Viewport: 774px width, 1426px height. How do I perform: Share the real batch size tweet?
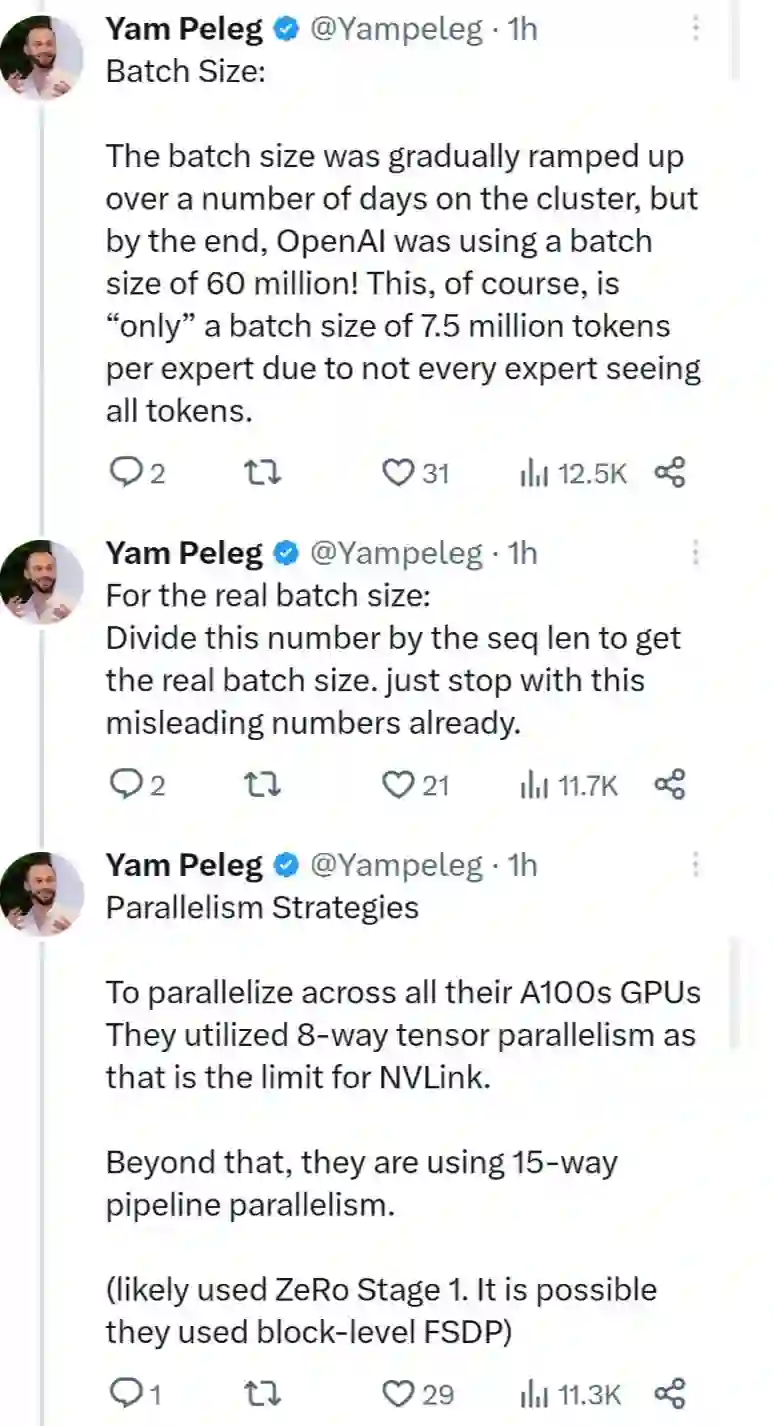669,786
